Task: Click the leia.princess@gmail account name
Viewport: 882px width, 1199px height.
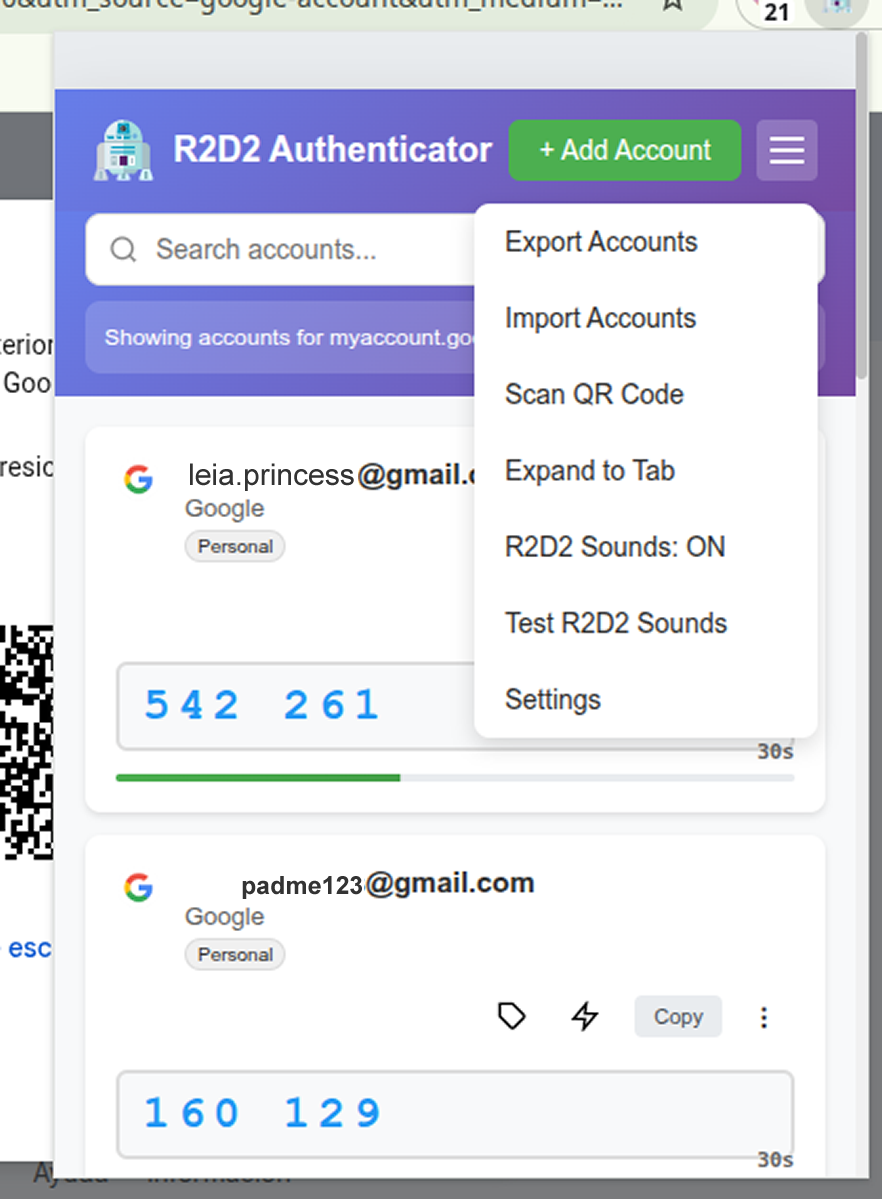Action: point(331,476)
